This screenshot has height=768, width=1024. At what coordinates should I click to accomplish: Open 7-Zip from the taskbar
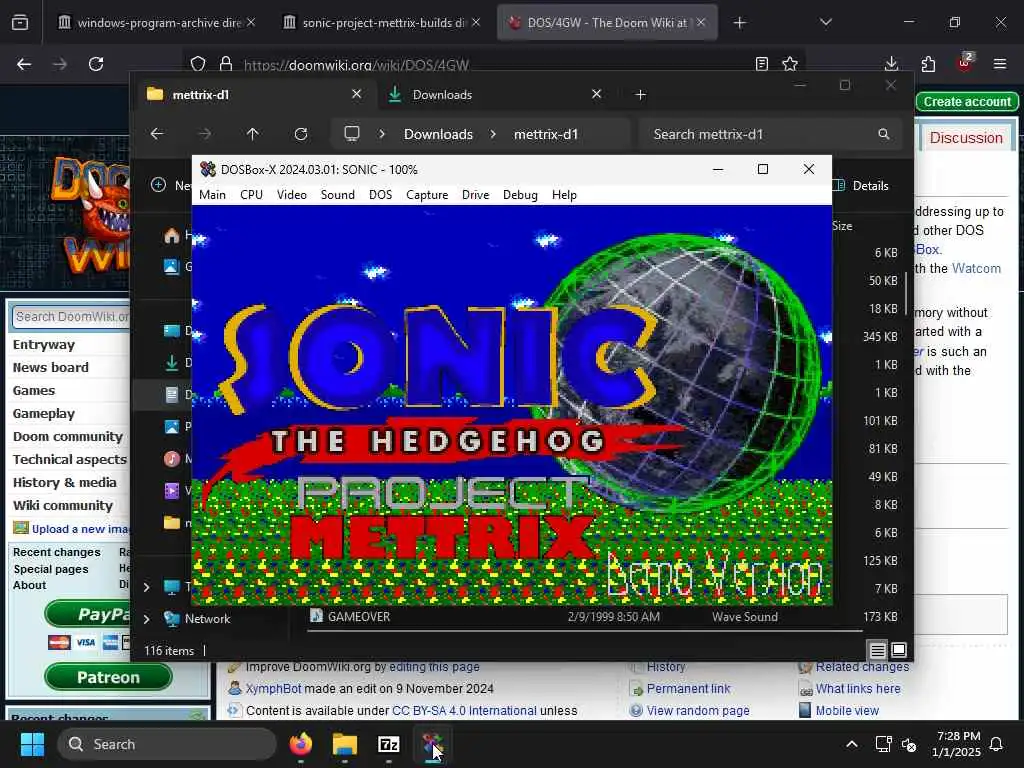tap(389, 744)
